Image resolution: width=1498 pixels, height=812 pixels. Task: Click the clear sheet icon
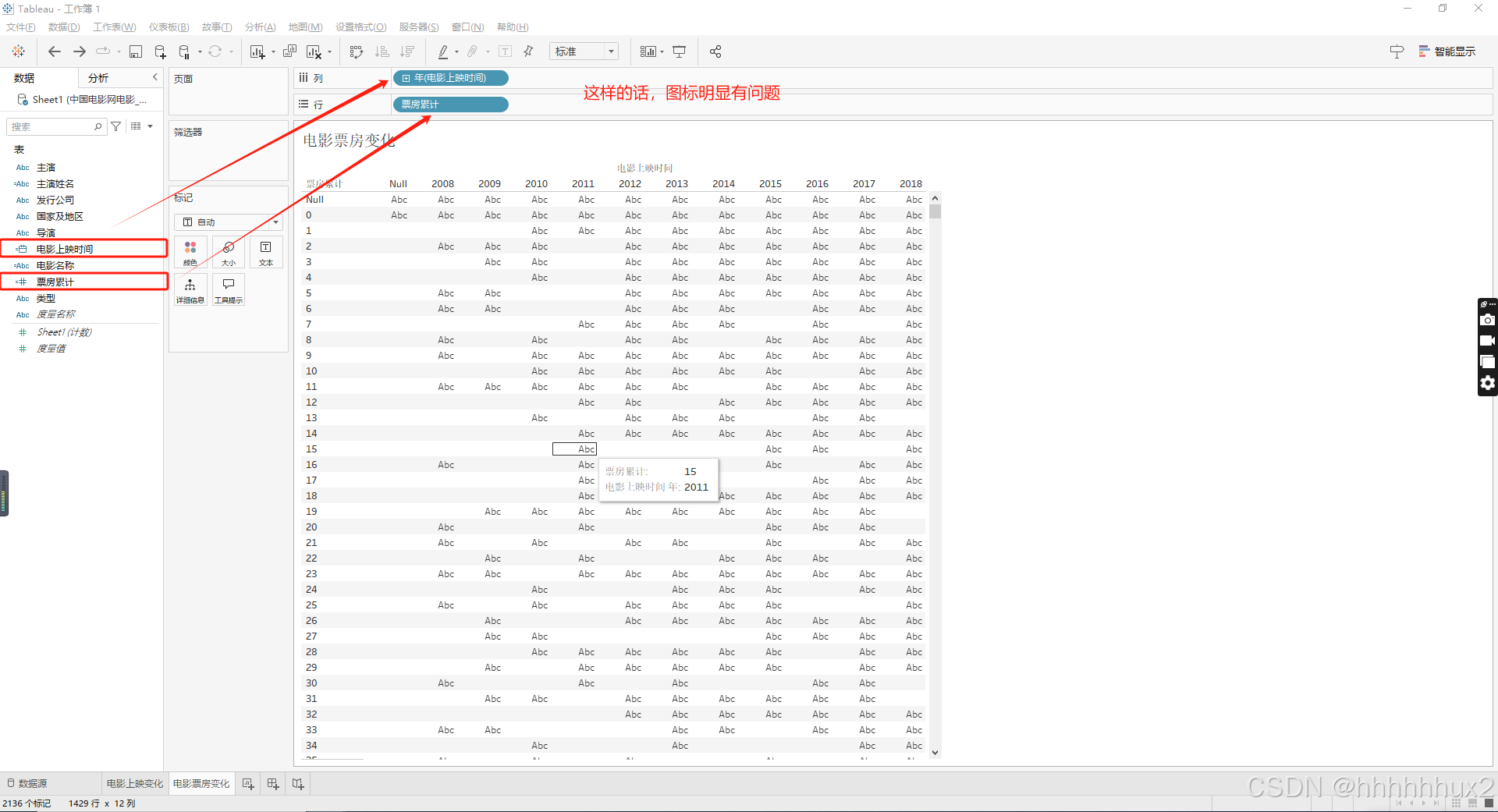pyautogui.click(x=314, y=51)
